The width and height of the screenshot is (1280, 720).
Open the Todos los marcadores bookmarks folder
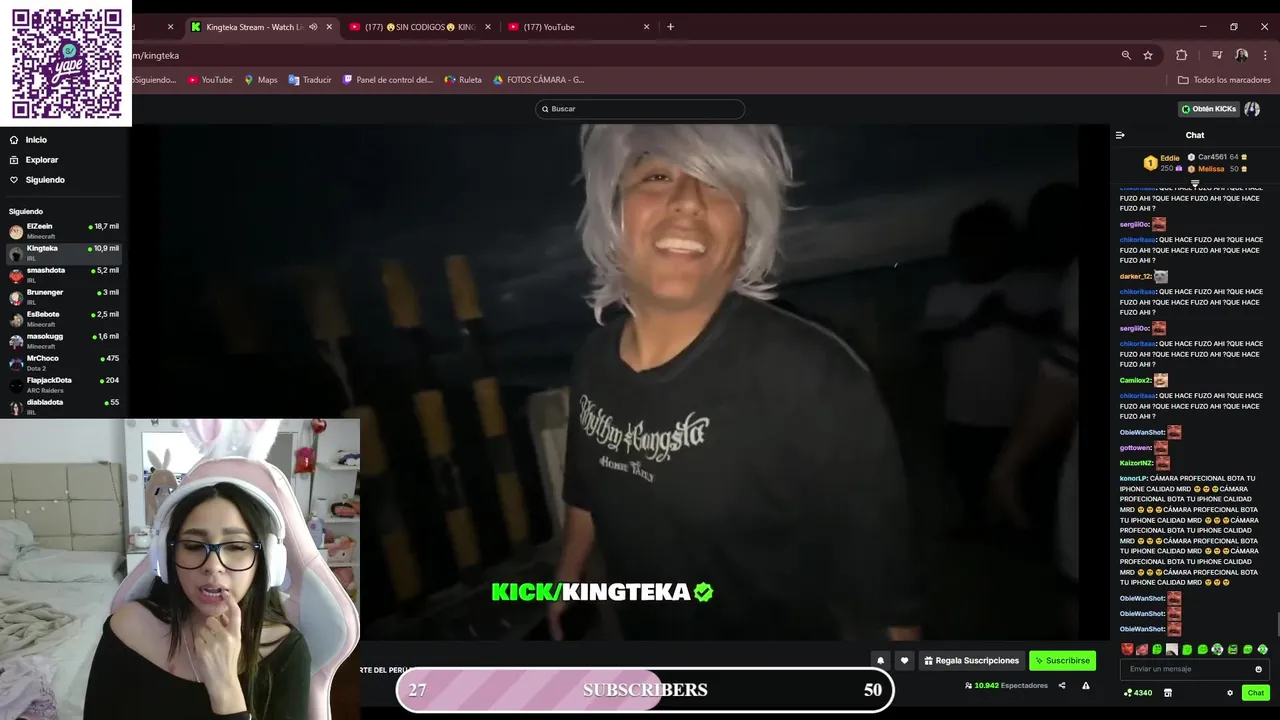pyautogui.click(x=1224, y=80)
